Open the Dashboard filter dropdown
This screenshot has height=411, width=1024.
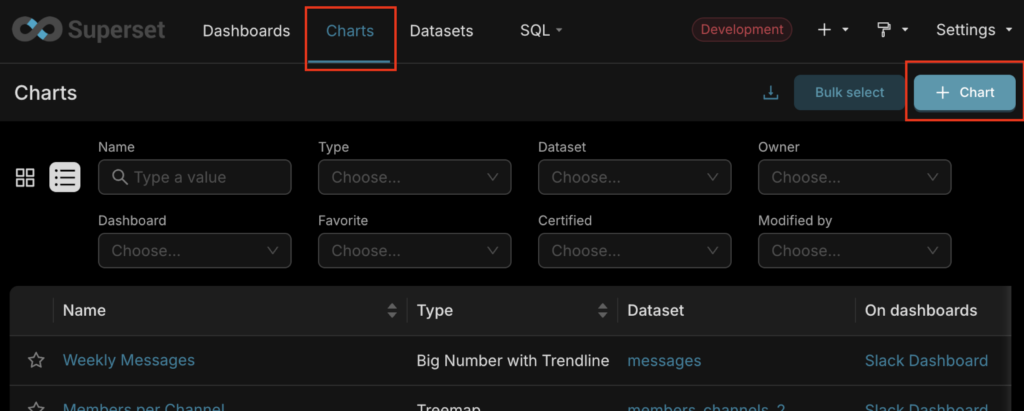coord(194,250)
